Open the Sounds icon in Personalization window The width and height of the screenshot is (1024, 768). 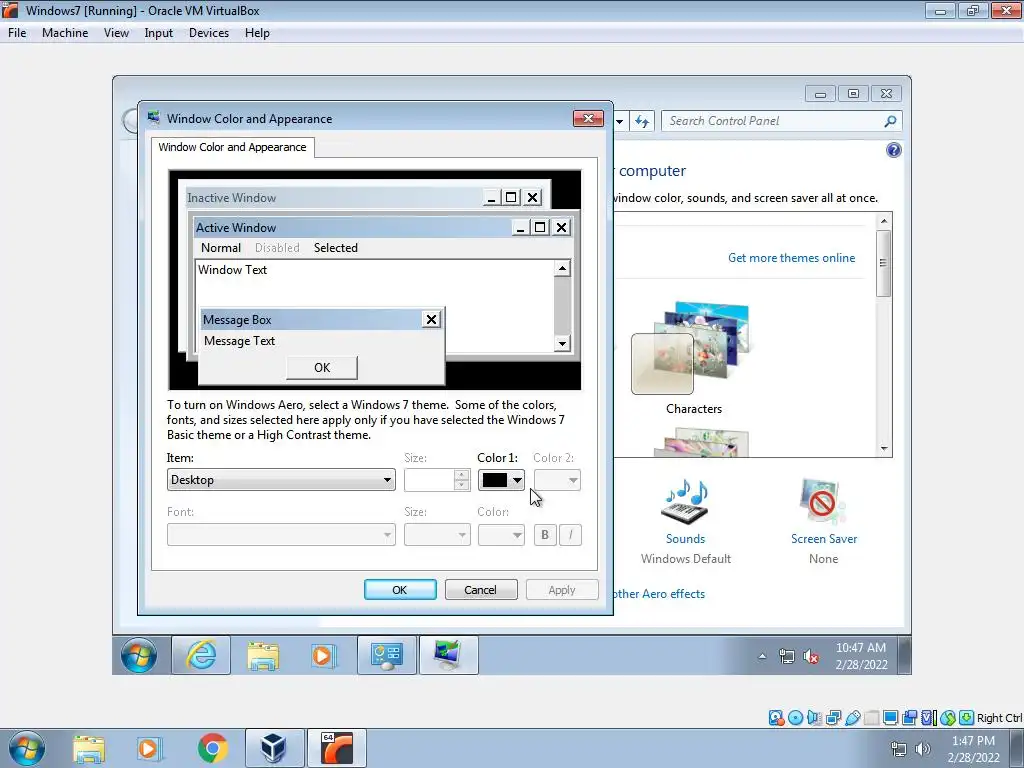click(x=685, y=502)
